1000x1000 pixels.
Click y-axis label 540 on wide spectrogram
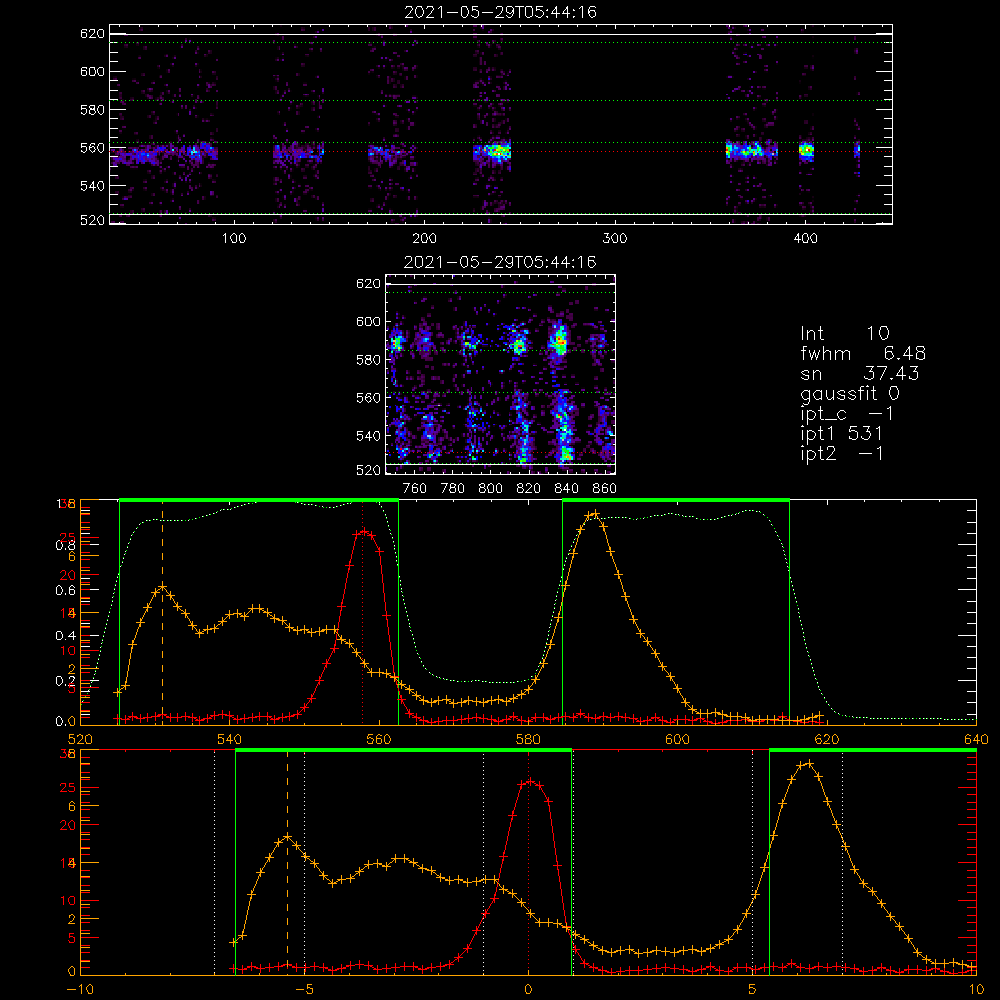pos(92,186)
